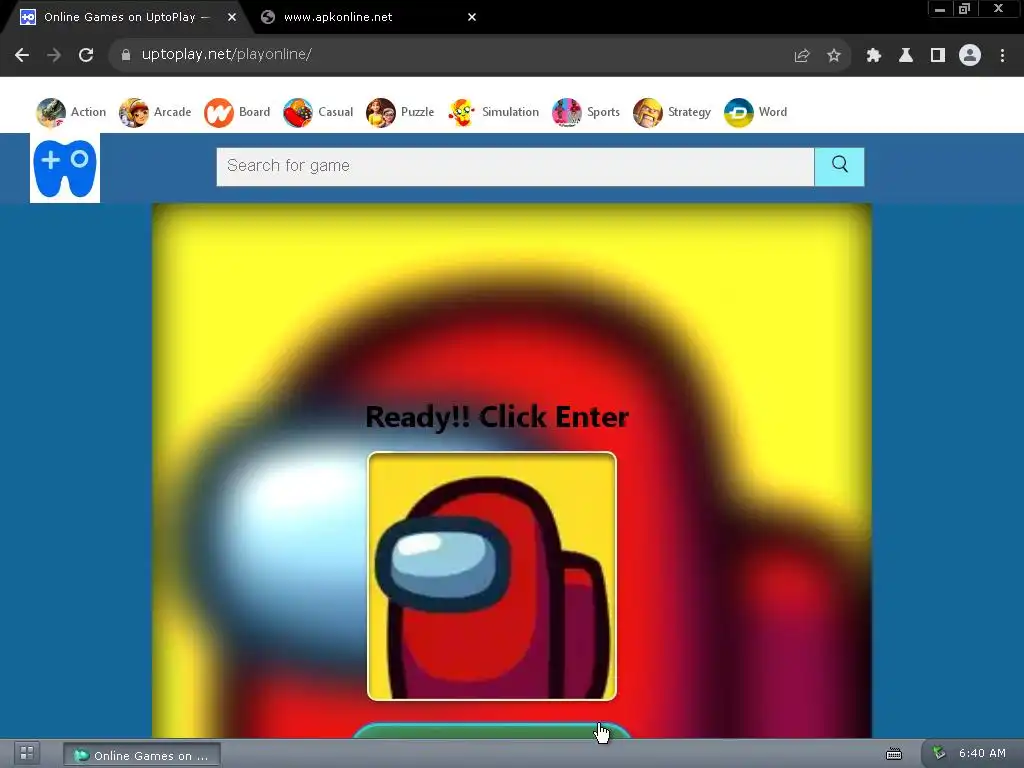
Task: Open the Sports games category icon
Action: pyautogui.click(x=567, y=112)
